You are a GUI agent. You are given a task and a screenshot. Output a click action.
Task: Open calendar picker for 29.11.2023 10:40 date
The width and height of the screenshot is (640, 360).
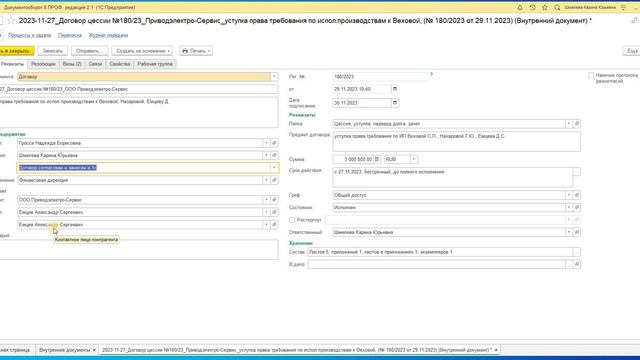[x=395, y=89]
